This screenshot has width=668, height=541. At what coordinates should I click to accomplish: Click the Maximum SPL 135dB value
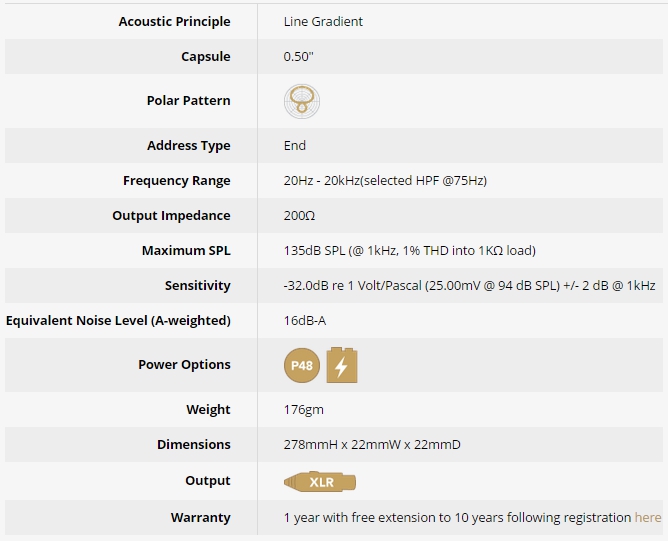coord(409,250)
